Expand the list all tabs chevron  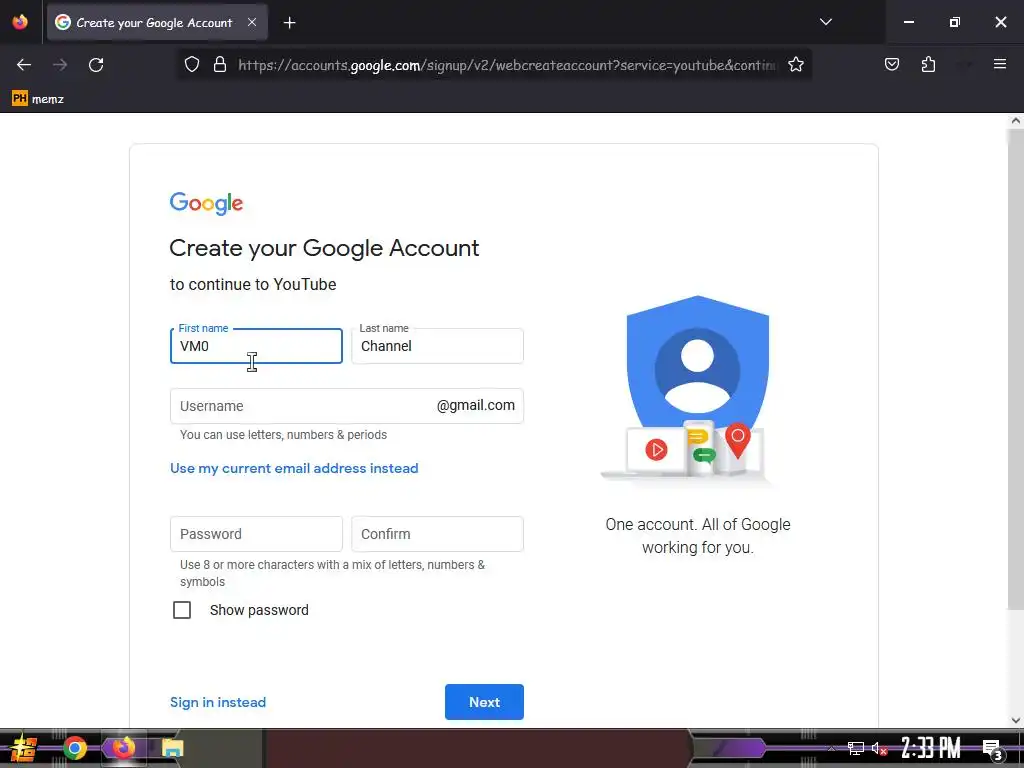tap(825, 22)
